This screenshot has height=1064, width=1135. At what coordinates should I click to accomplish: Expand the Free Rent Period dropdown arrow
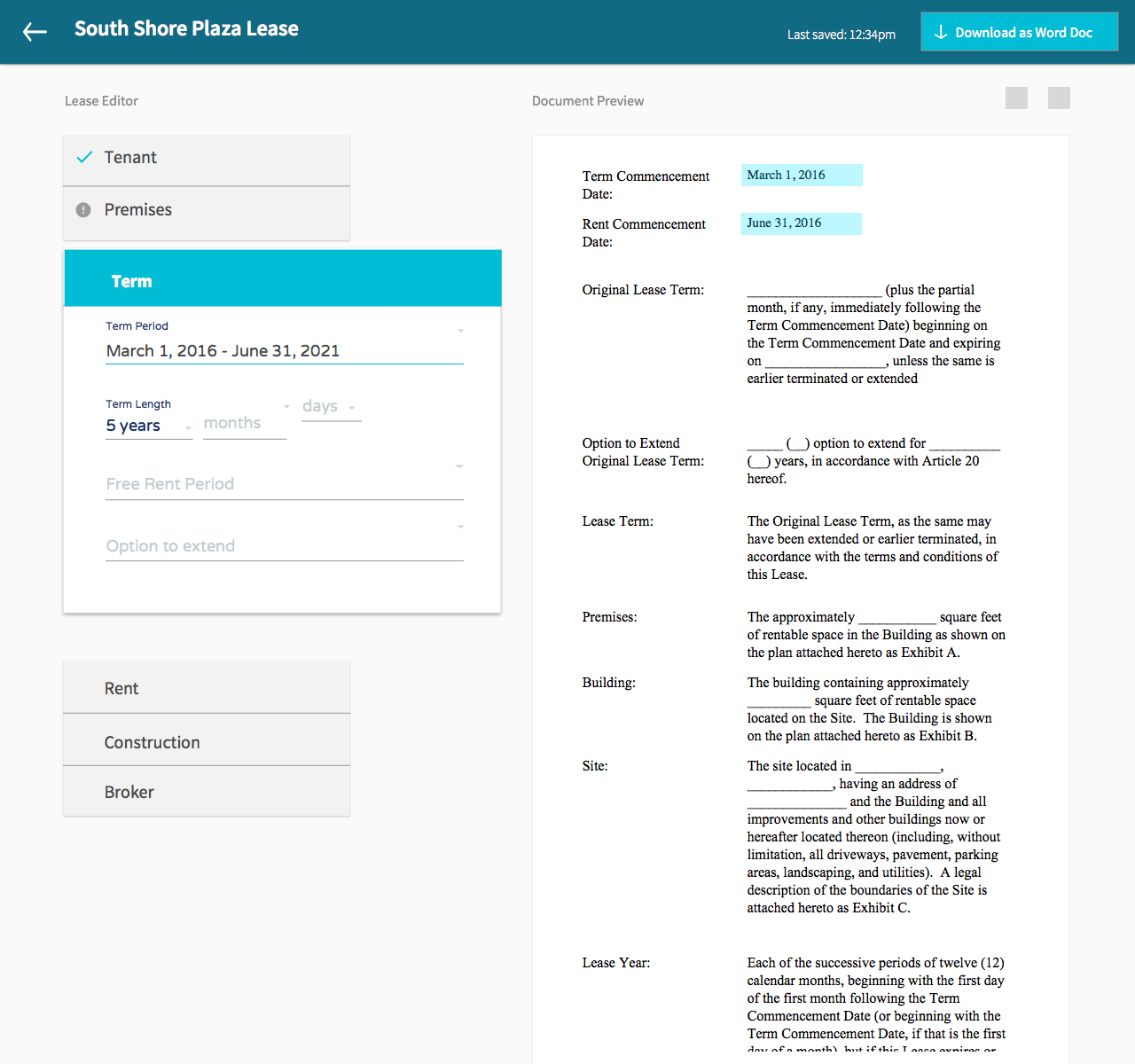click(x=460, y=466)
